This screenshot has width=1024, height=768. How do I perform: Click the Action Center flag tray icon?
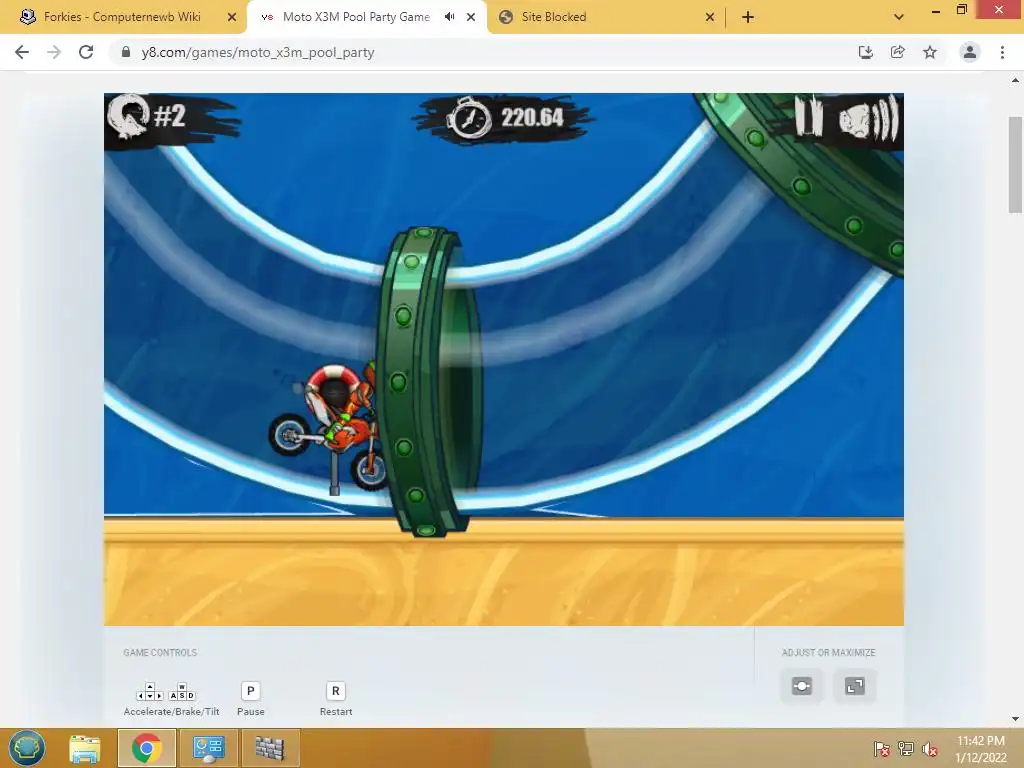(882, 749)
